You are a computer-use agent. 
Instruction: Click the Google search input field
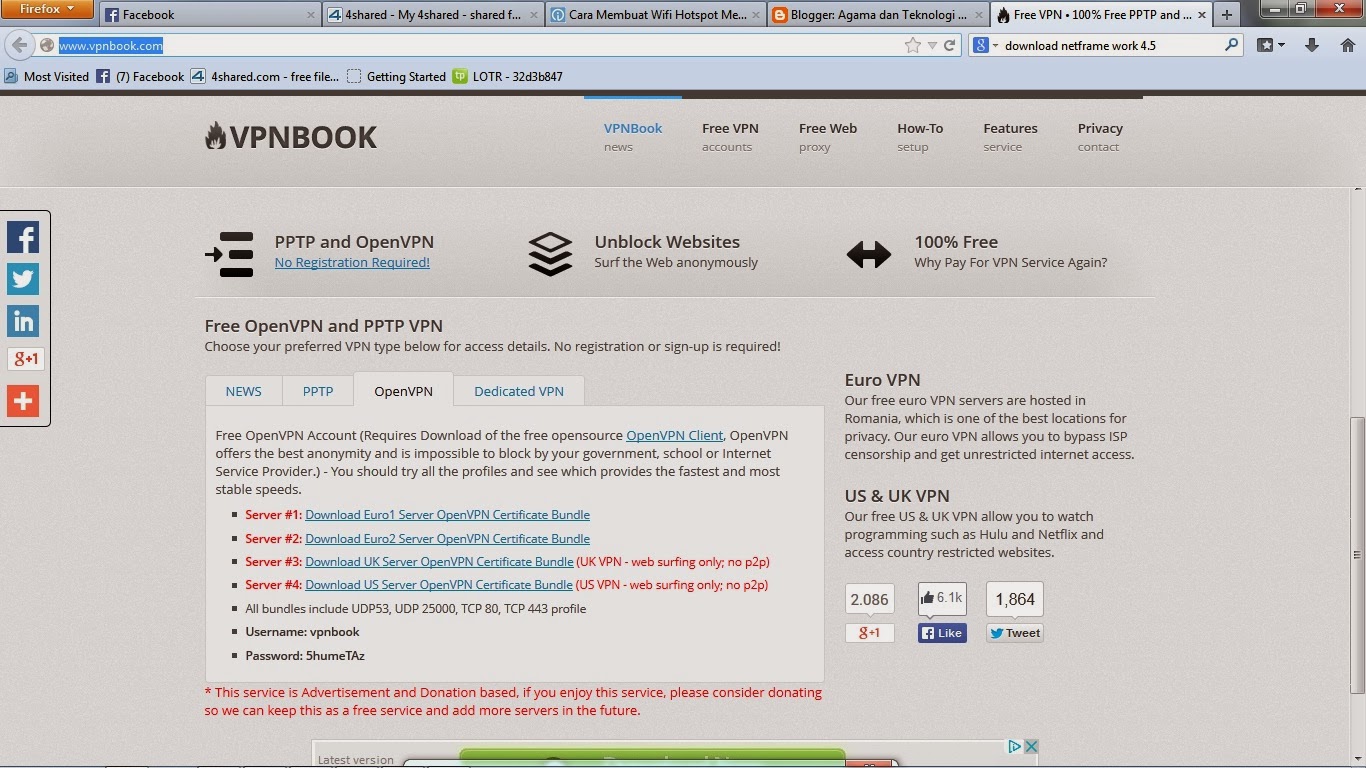[x=1110, y=45]
